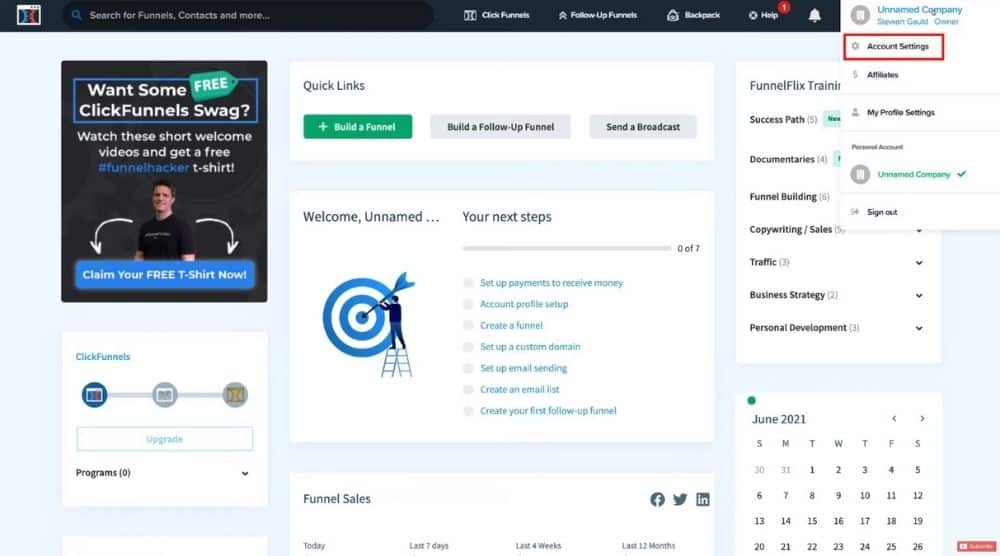1000x556 pixels.
Task: Share Funnel Sales on Twitter
Action: (x=680, y=499)
